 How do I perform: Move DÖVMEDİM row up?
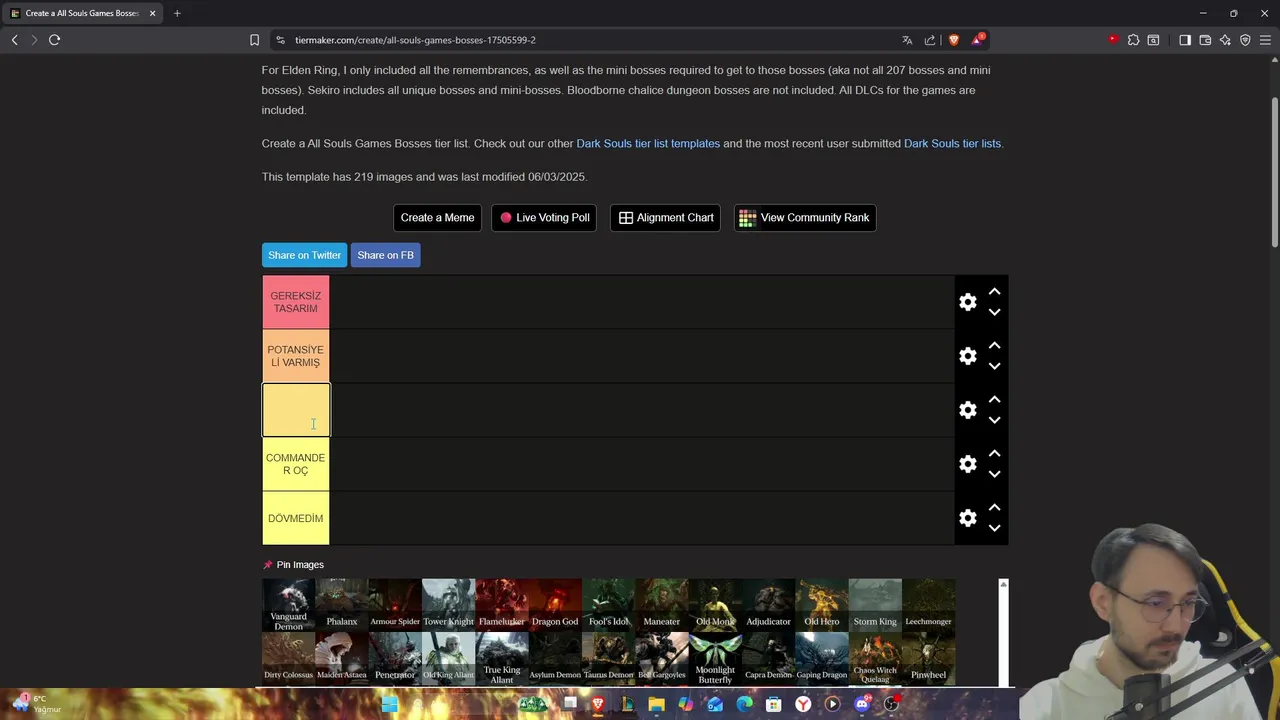(994, 508)
